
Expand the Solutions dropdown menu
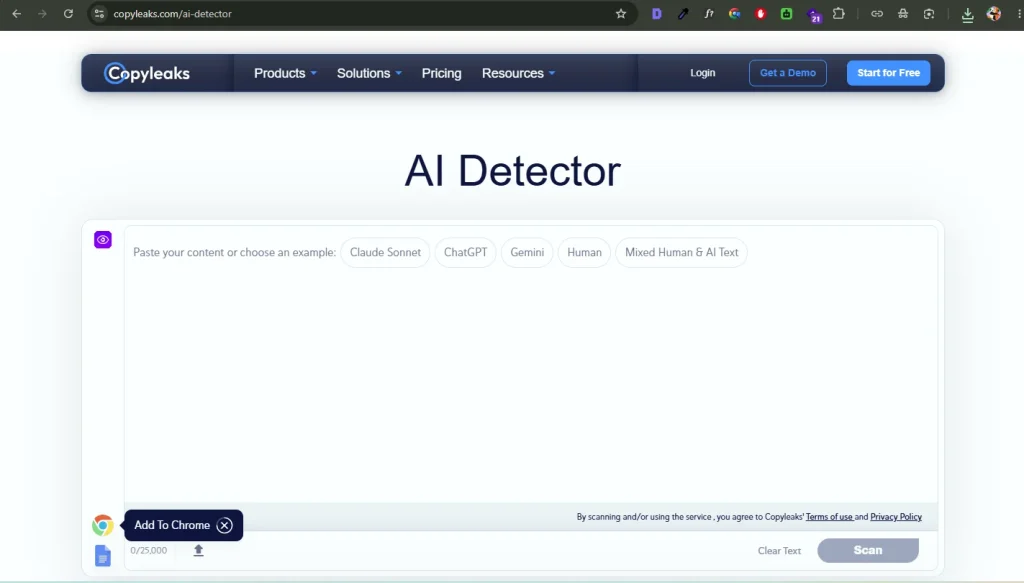(369, 73)
